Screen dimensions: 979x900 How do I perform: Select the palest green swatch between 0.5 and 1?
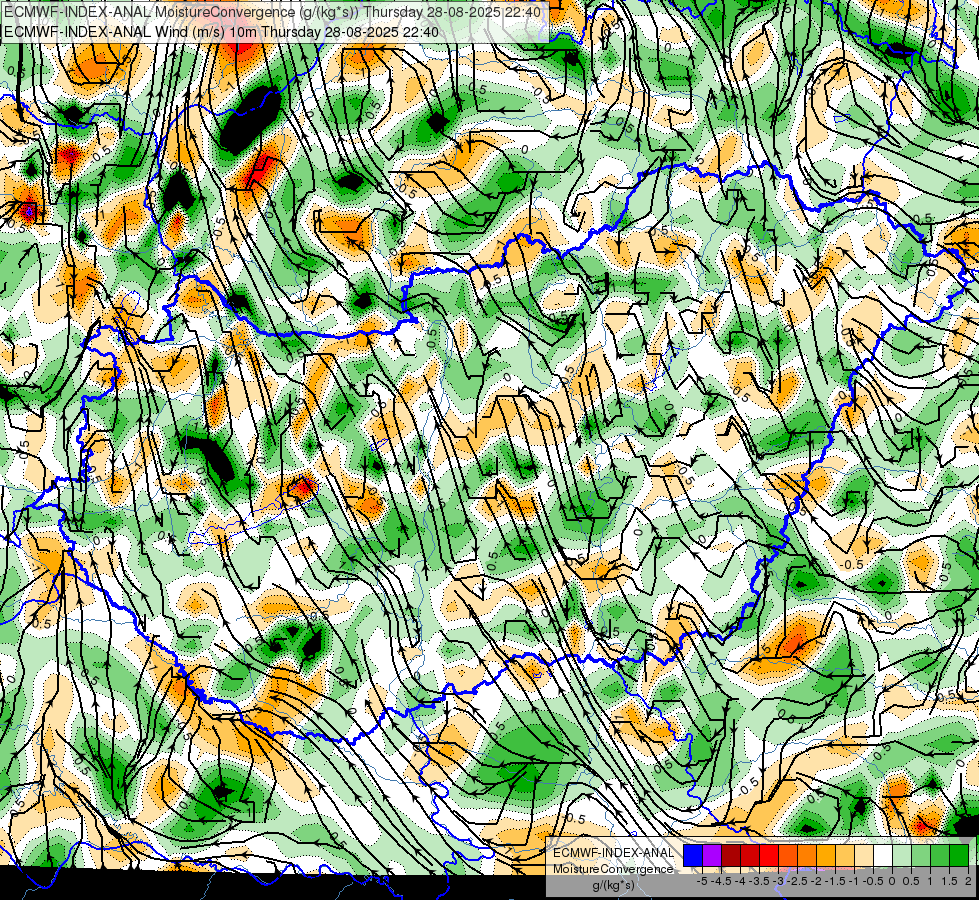click(902, 856)
